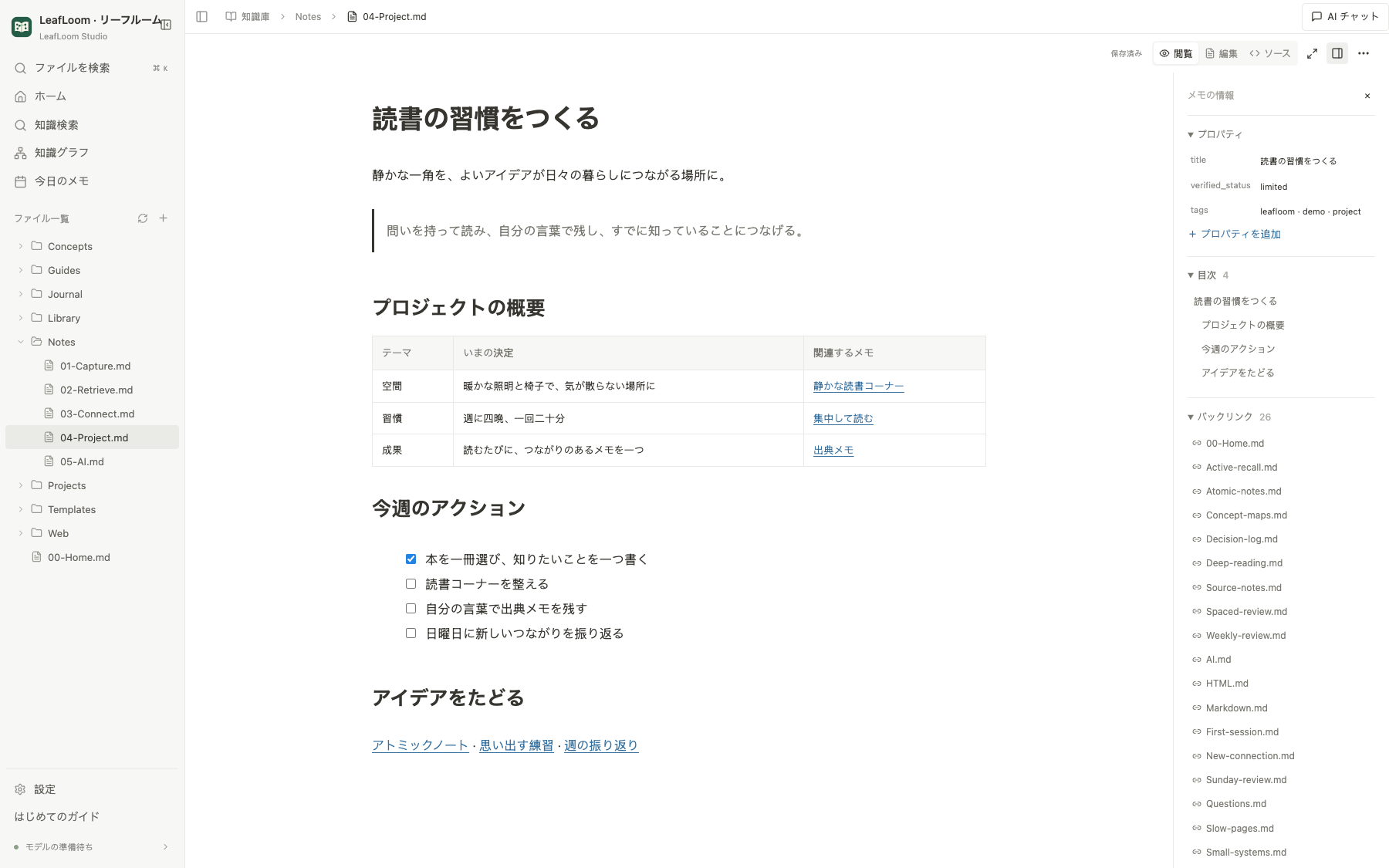The height and width of the screenshot is (868, 1389).
Task: Jump to 今週のアクション in 目次
Action: 1238,349
